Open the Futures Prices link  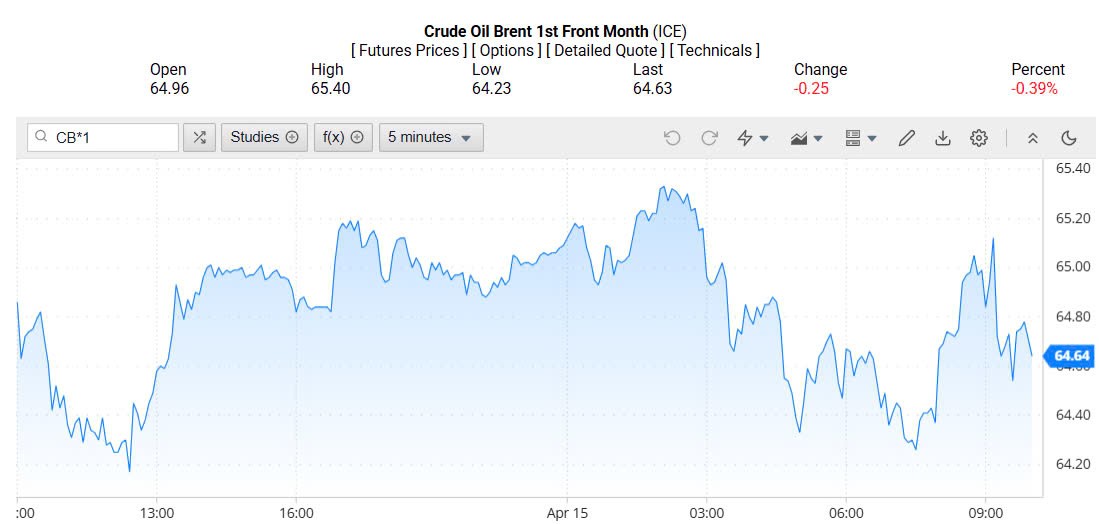409,50
